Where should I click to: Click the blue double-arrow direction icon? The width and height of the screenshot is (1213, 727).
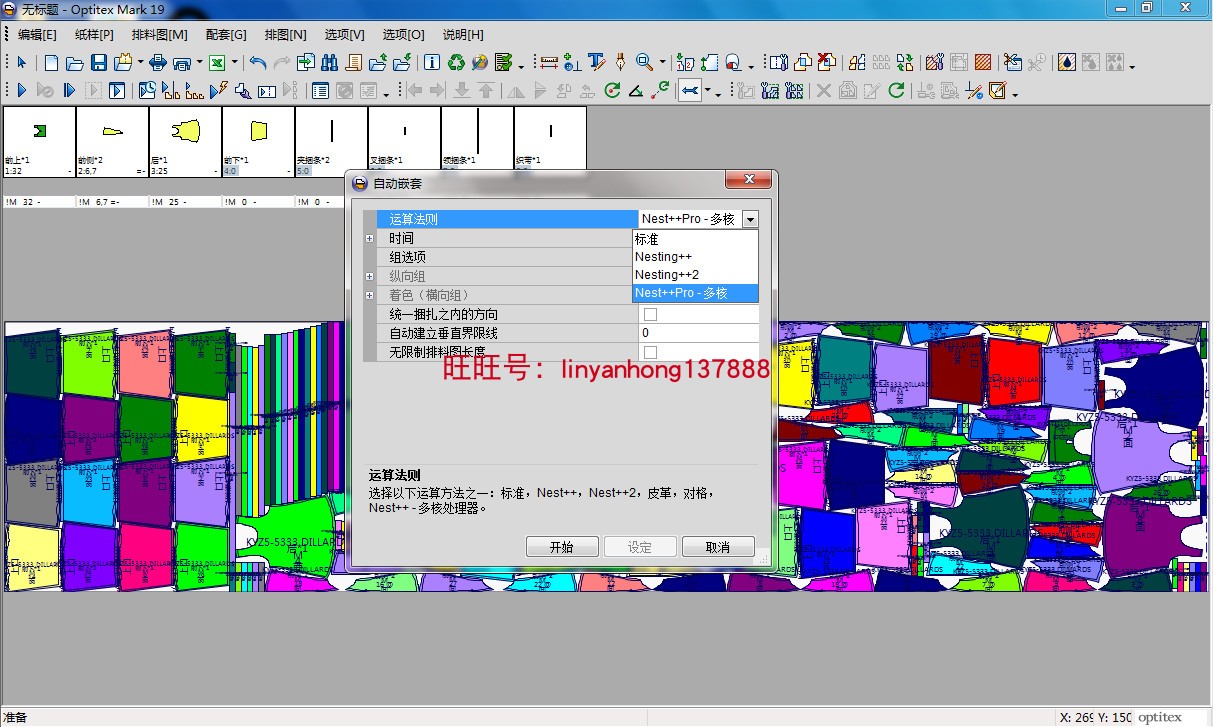click(x=689, y=90)
